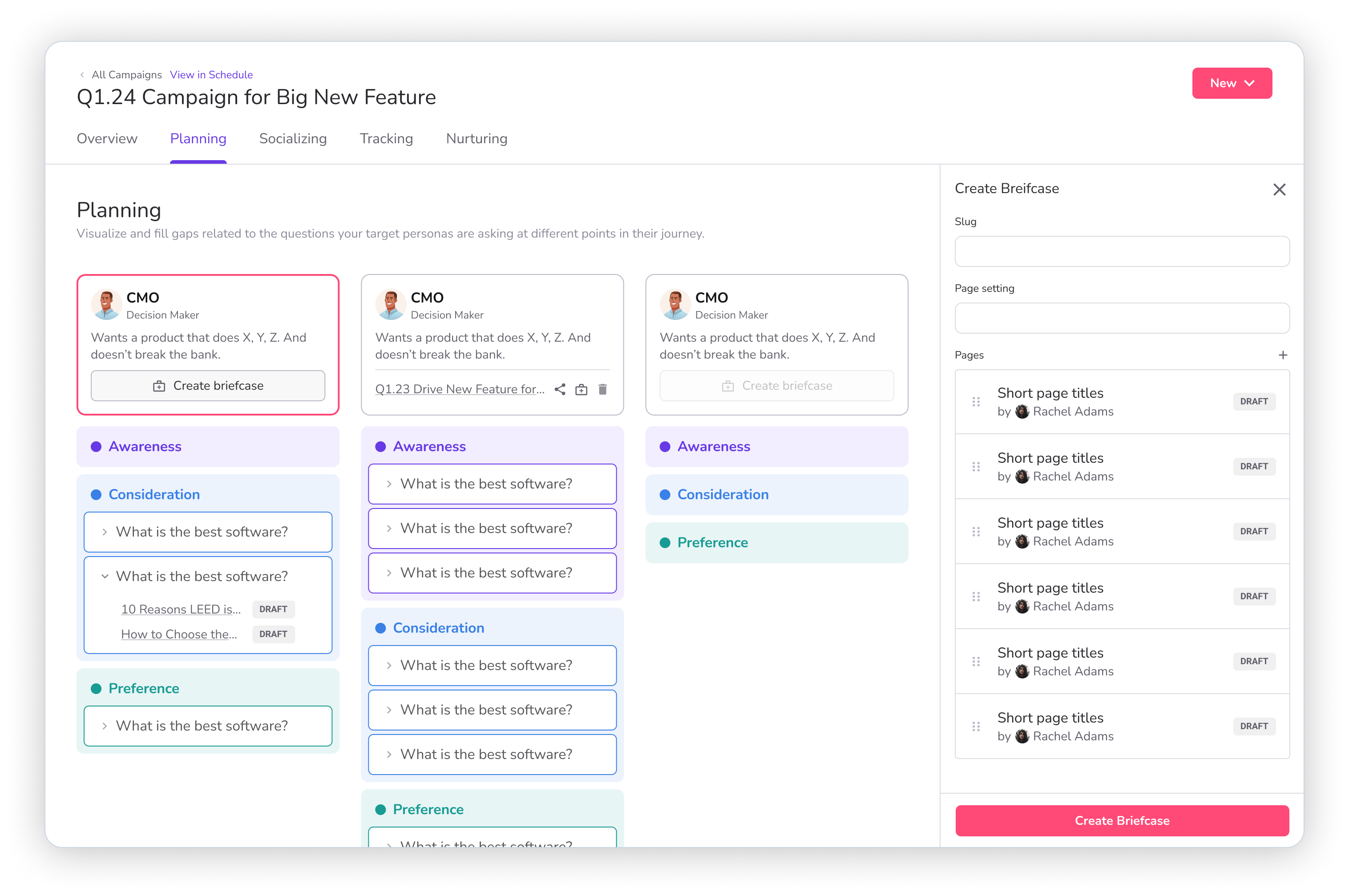The width and height of the screenshot is (1349, 896).
Task: Open 10 Reasons LEED is... draft link
Action: click(x=181, y=609)
